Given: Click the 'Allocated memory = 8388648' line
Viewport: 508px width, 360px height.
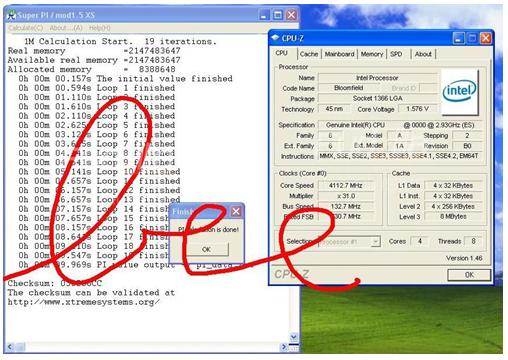Looking at the screenshot, I should click(x=91, y=69).
